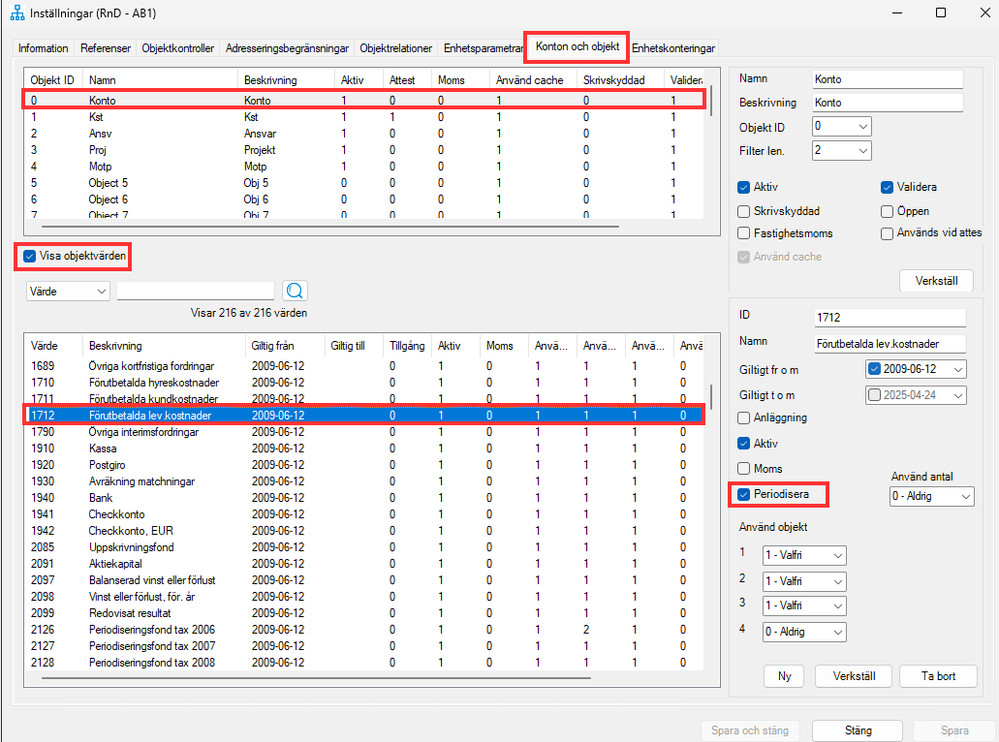999x742 pixels.
Task: Toggle the Visa objektvärden checkbox
Action: point(29,256)
